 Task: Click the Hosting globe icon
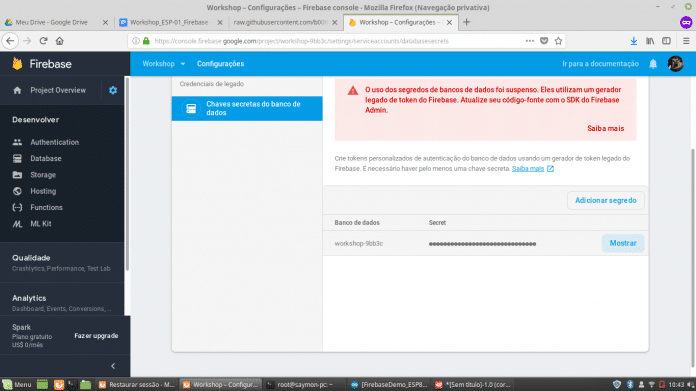click(17, 191)
